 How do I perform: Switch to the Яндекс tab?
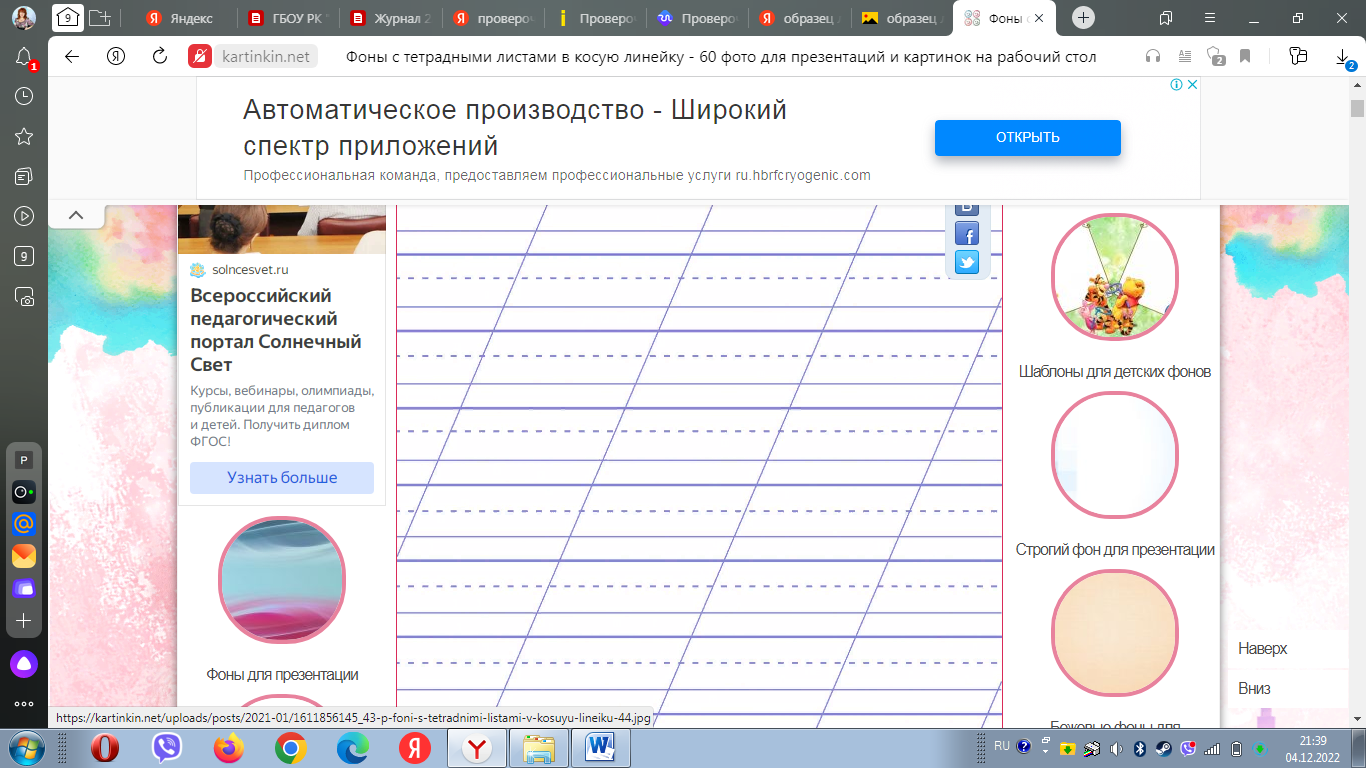[186, 18]
